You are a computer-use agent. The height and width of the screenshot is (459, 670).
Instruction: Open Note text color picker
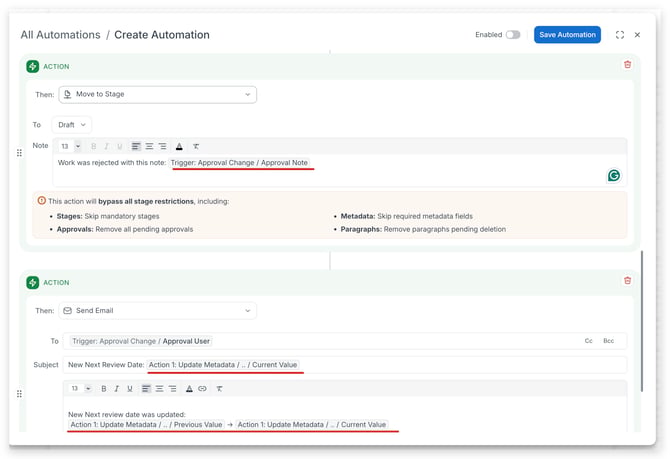point(179,147)
